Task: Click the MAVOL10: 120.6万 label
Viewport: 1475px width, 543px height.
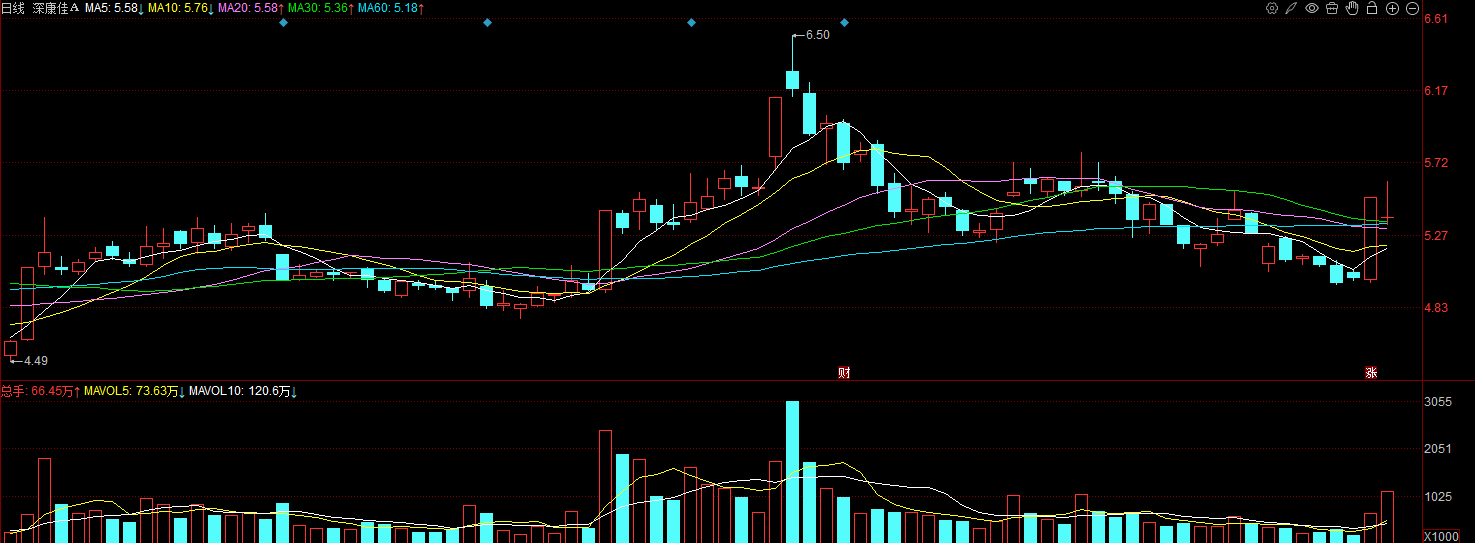Action: [x=244, y=391]
